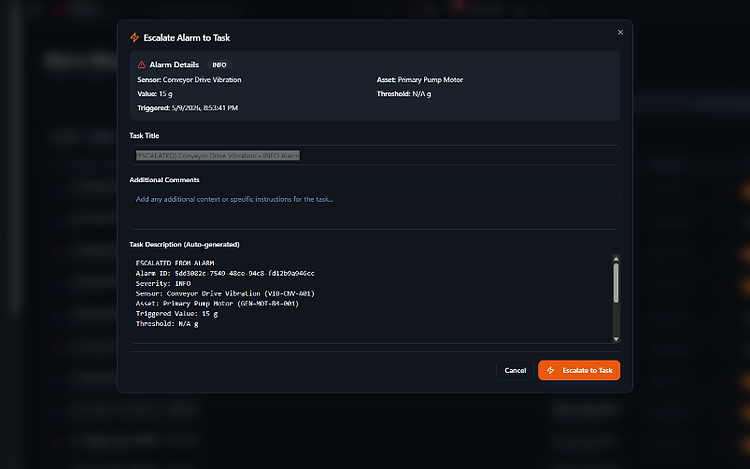
Task: Click the 'Escalate Alarm to Task' dialog title
Action: (187, 38)
